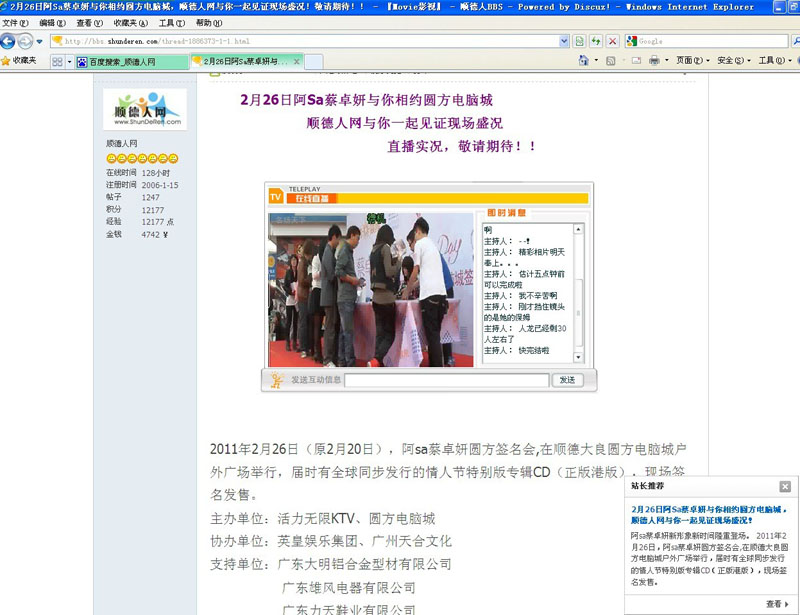Expand the Print dropdown arrow
The width and height of the screenshot is (800, 615).
[666, 61]
